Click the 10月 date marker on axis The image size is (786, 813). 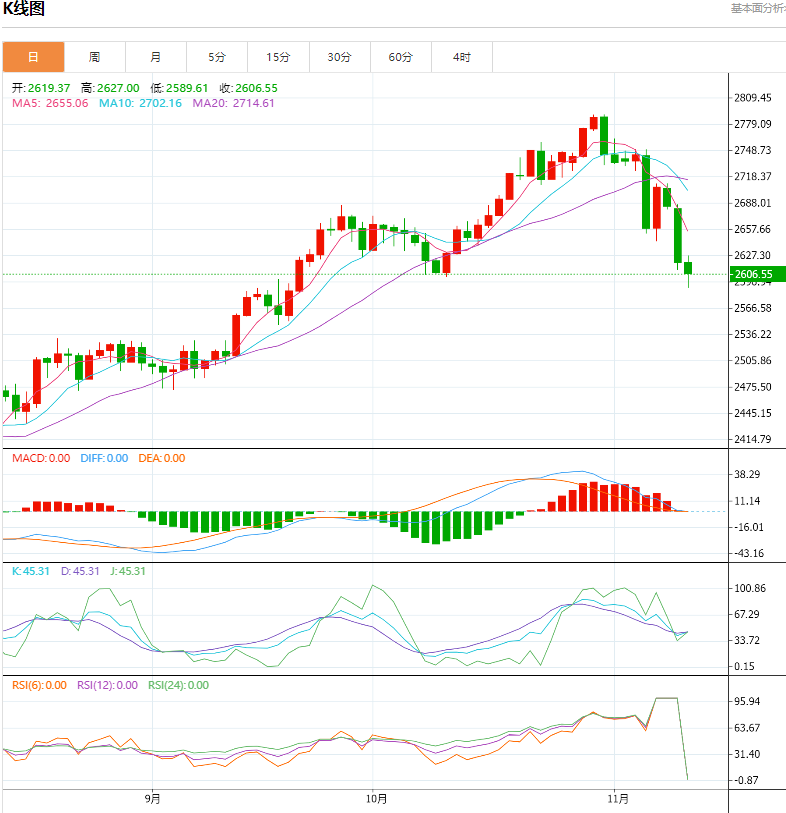[376, 798]
